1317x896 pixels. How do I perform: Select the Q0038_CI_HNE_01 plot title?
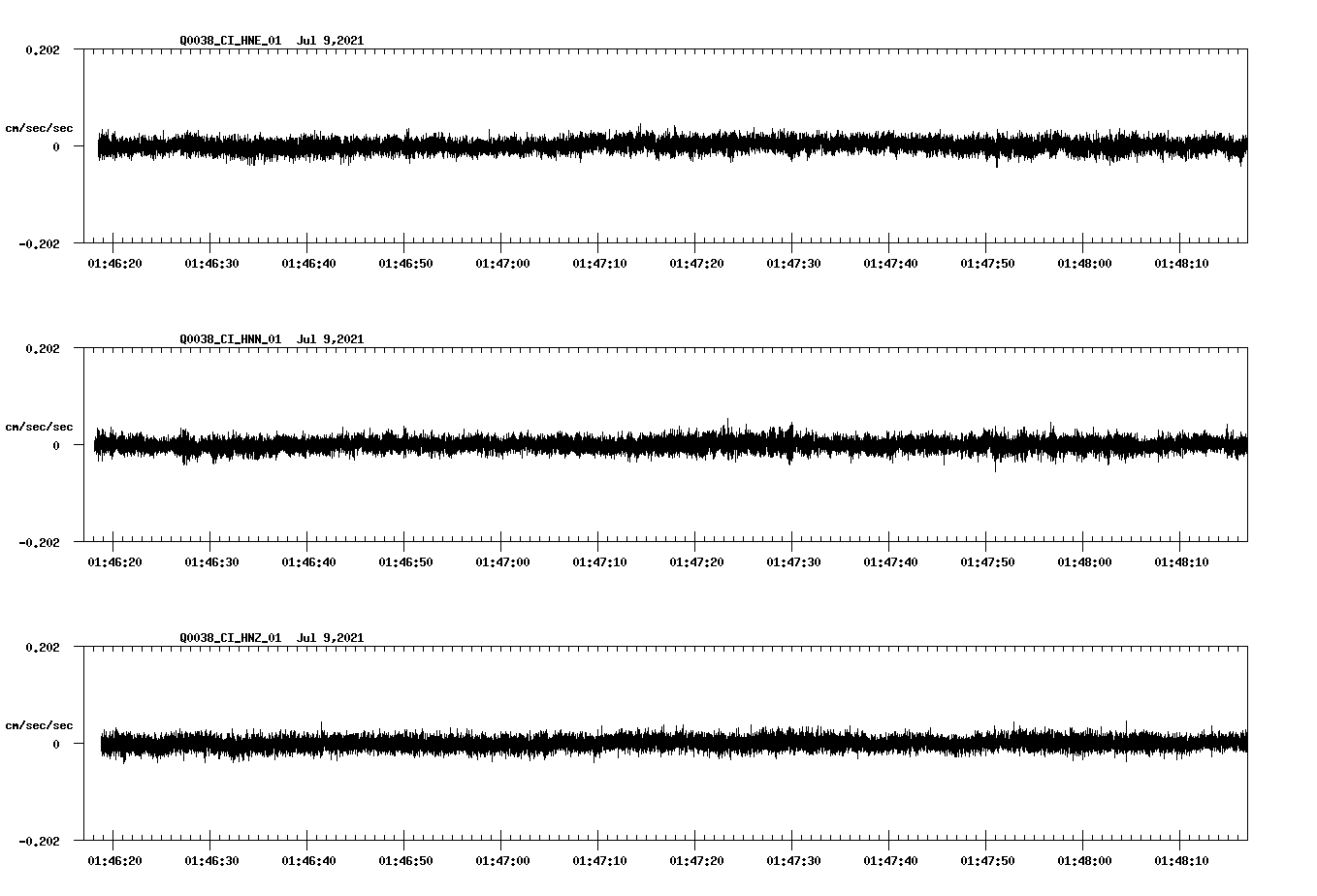(231, 41)
